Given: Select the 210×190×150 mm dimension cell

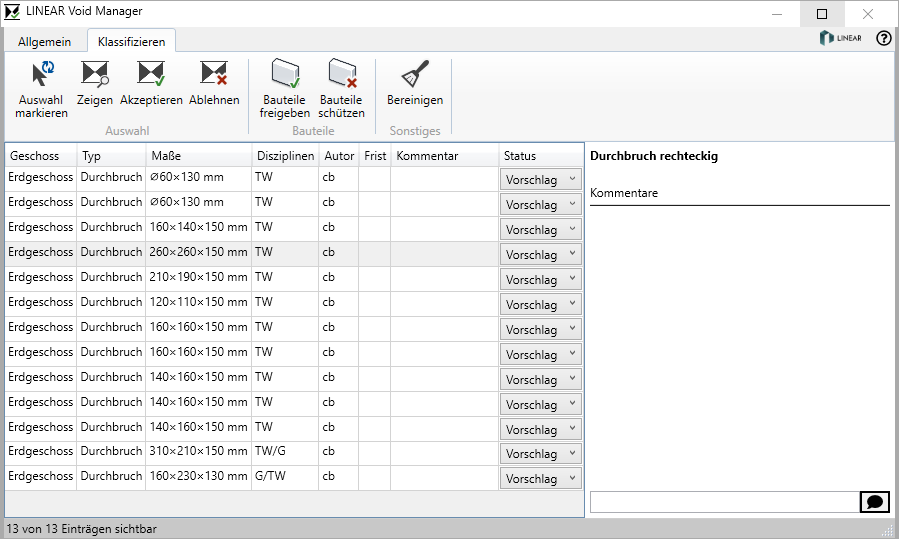Looking at the screenshot, I should point(198,278).
